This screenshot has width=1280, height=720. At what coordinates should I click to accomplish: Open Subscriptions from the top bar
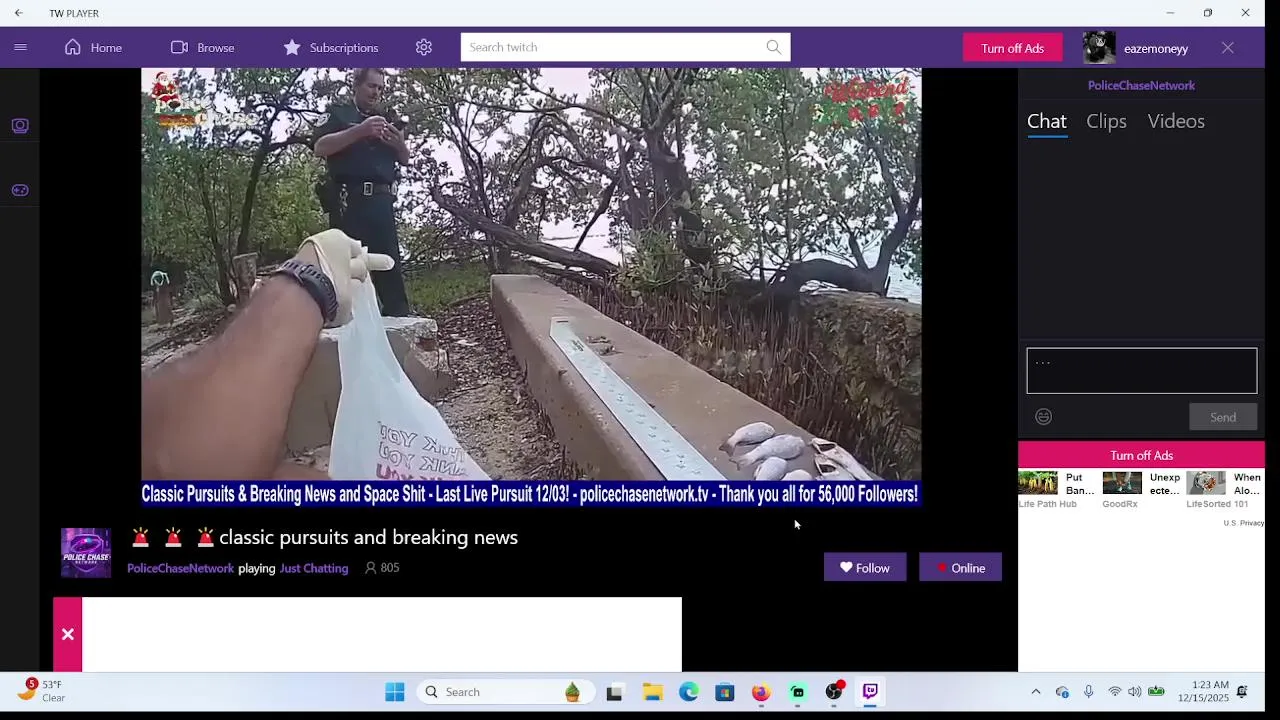tap(331, 47)
